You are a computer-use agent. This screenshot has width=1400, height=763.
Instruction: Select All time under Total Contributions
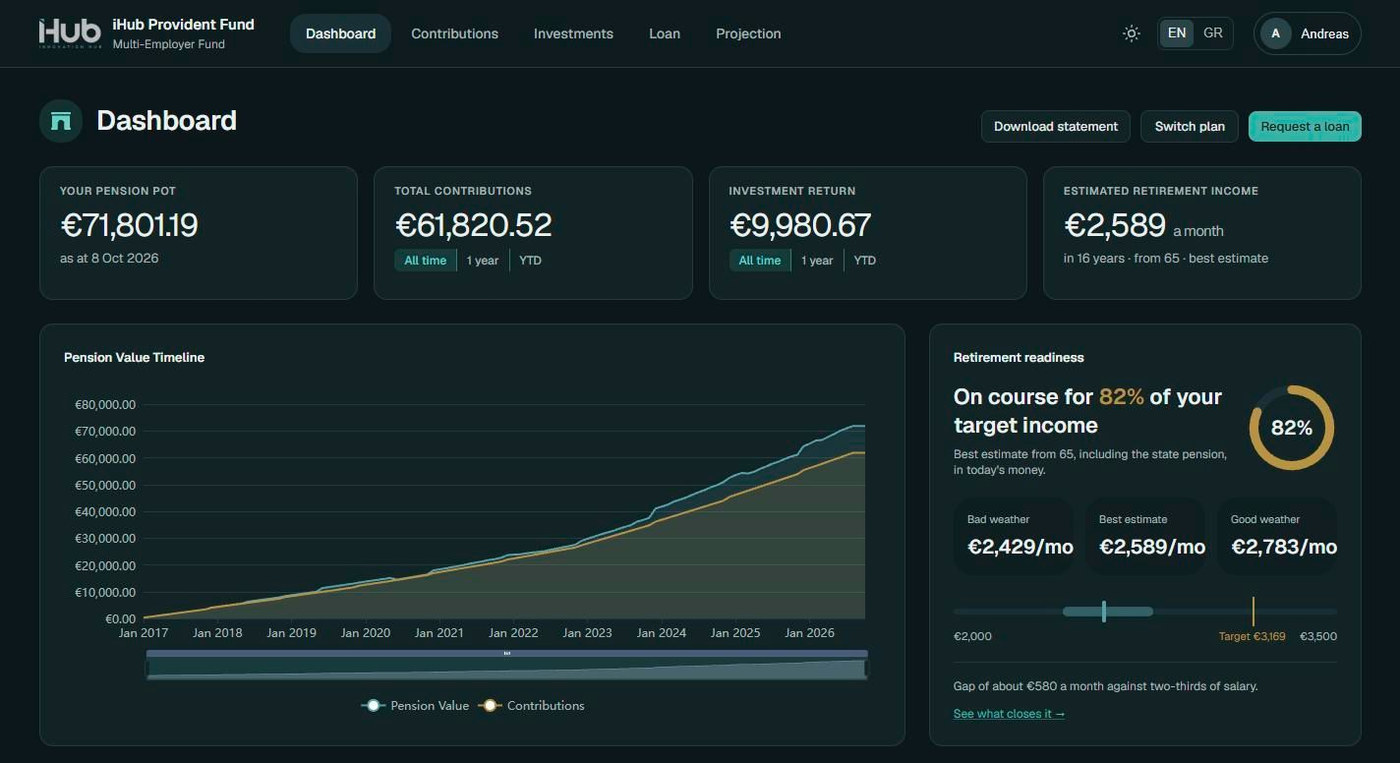425,260
